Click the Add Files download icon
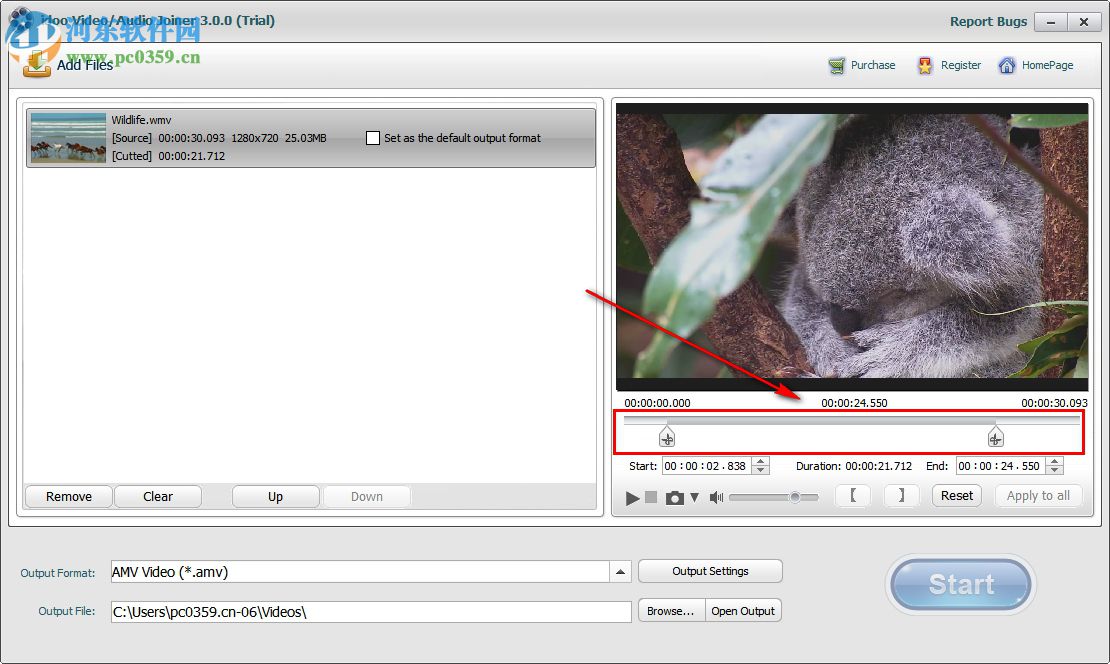Image resolution: width=1110 pixels, height=664 pixels. [37, 64]
